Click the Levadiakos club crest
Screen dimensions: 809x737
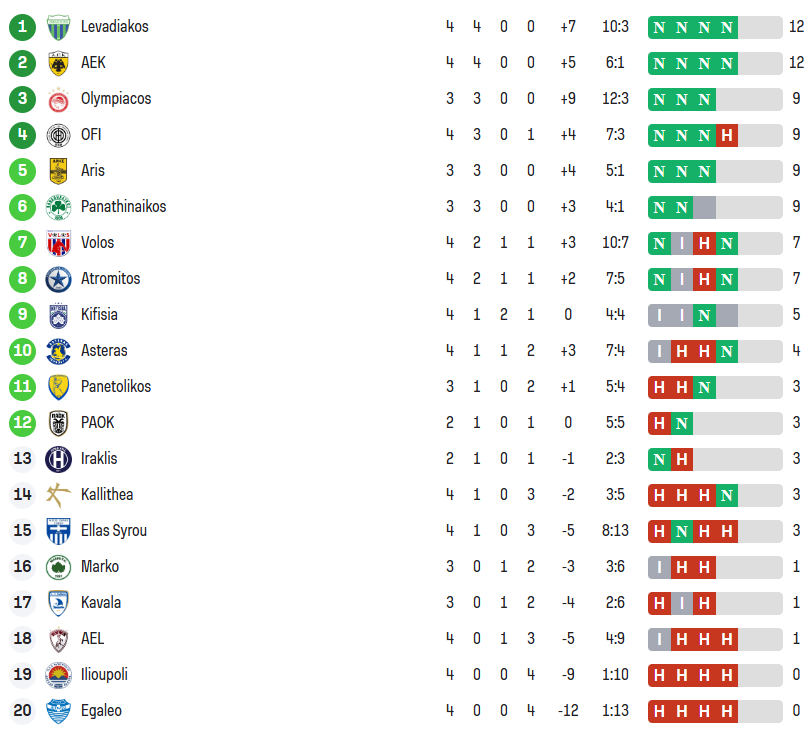[x=59, y=27]
